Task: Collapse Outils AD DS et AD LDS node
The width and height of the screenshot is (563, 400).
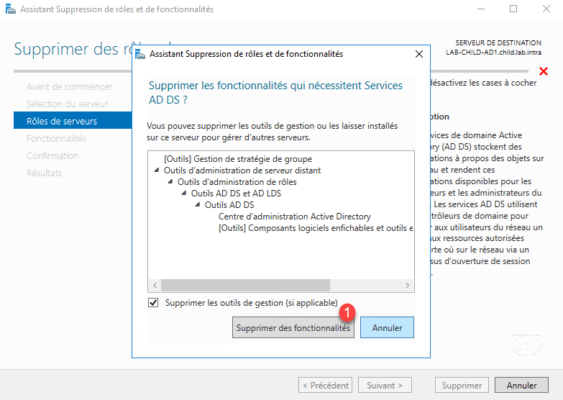Action: coord(184,193)
